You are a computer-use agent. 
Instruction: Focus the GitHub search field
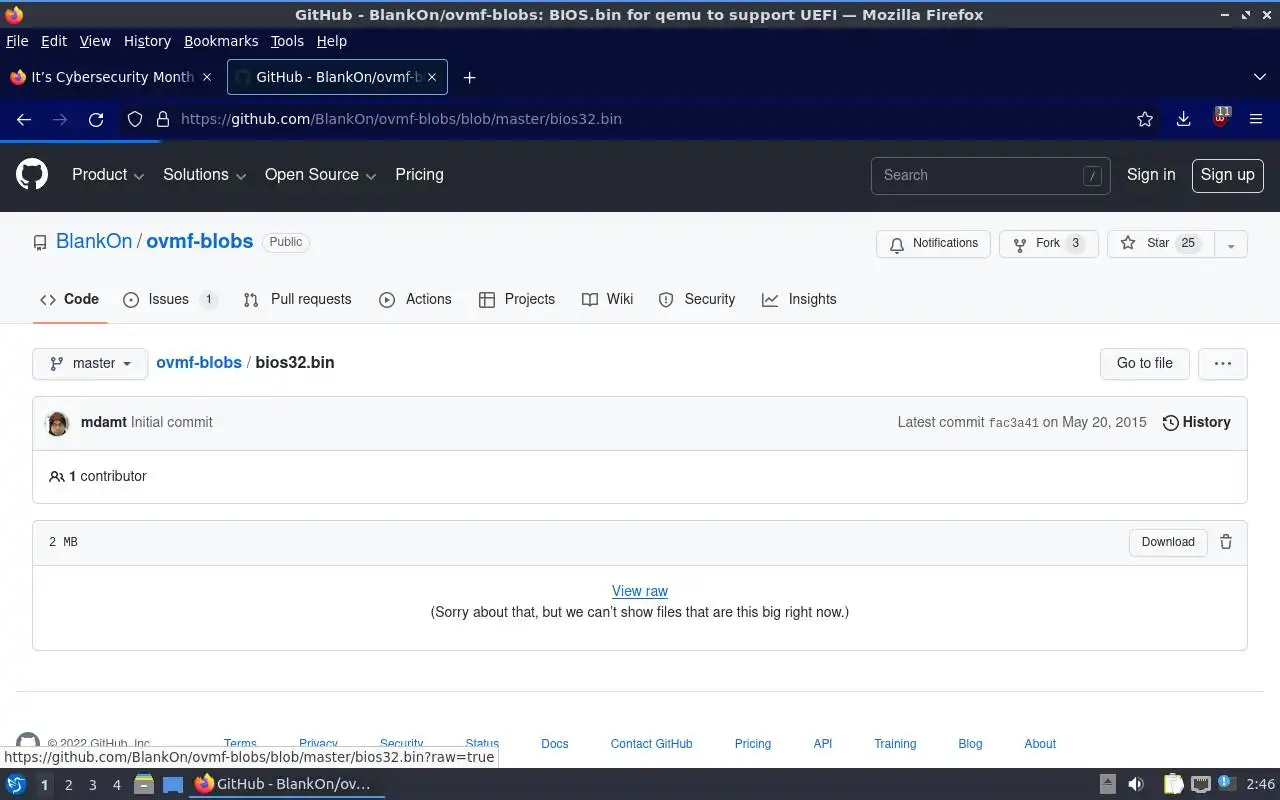click(x=990, y=175)
